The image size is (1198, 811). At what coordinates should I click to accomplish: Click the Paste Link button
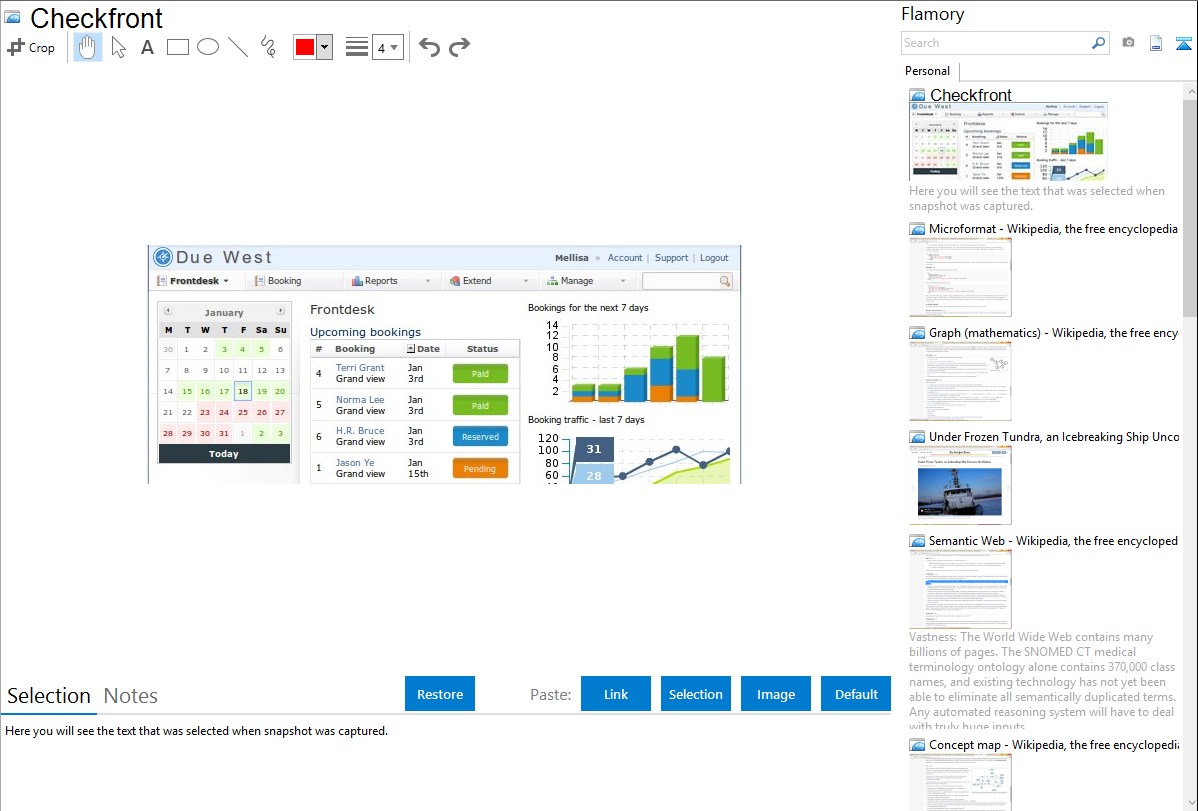click(x=616, y=693)
